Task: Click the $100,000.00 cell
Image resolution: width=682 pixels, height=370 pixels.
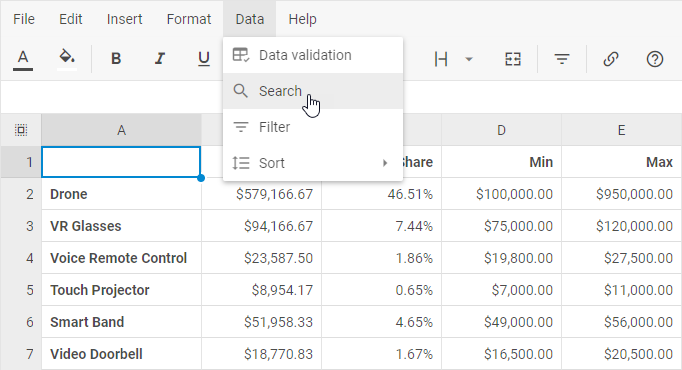Action: [501, 194]
